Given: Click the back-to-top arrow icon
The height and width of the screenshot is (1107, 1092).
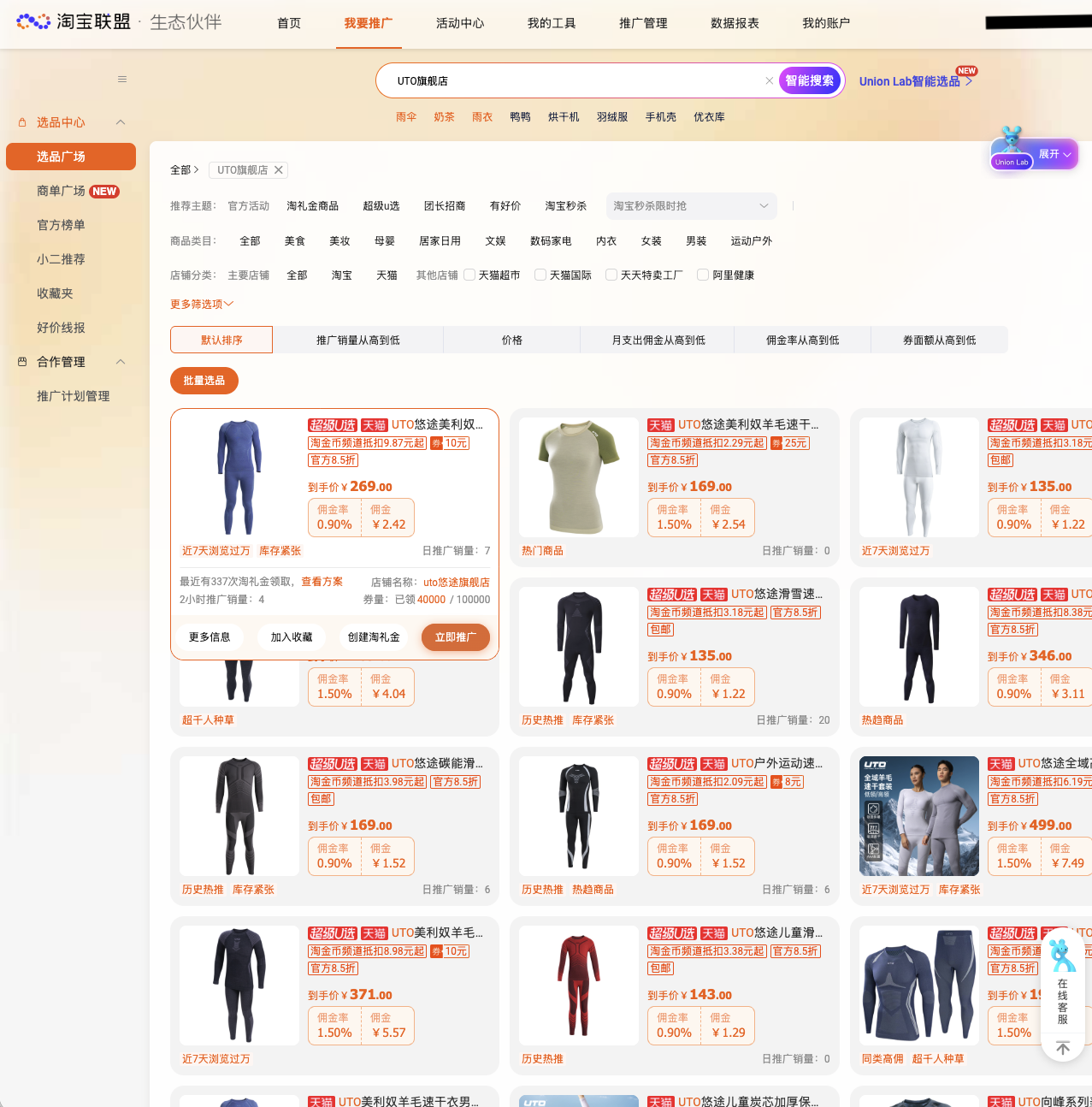Looking at the screenshot, I should coord(1062,1047).
